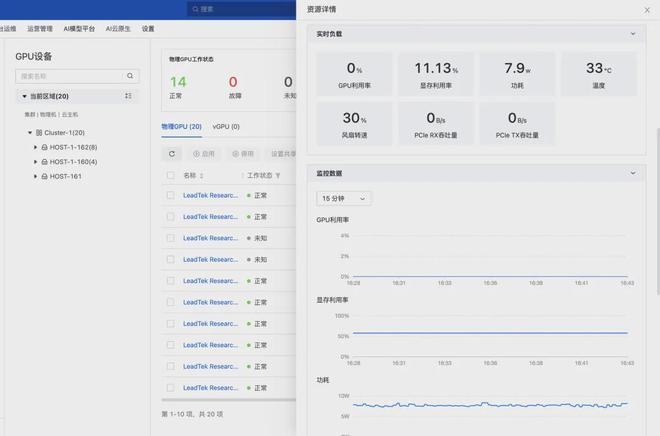Image resolution: width=660 pixels, height=436 pixels.
Task: Click the 集群 | 物理机 | 云主机 label
Action: tap(51, 114)
